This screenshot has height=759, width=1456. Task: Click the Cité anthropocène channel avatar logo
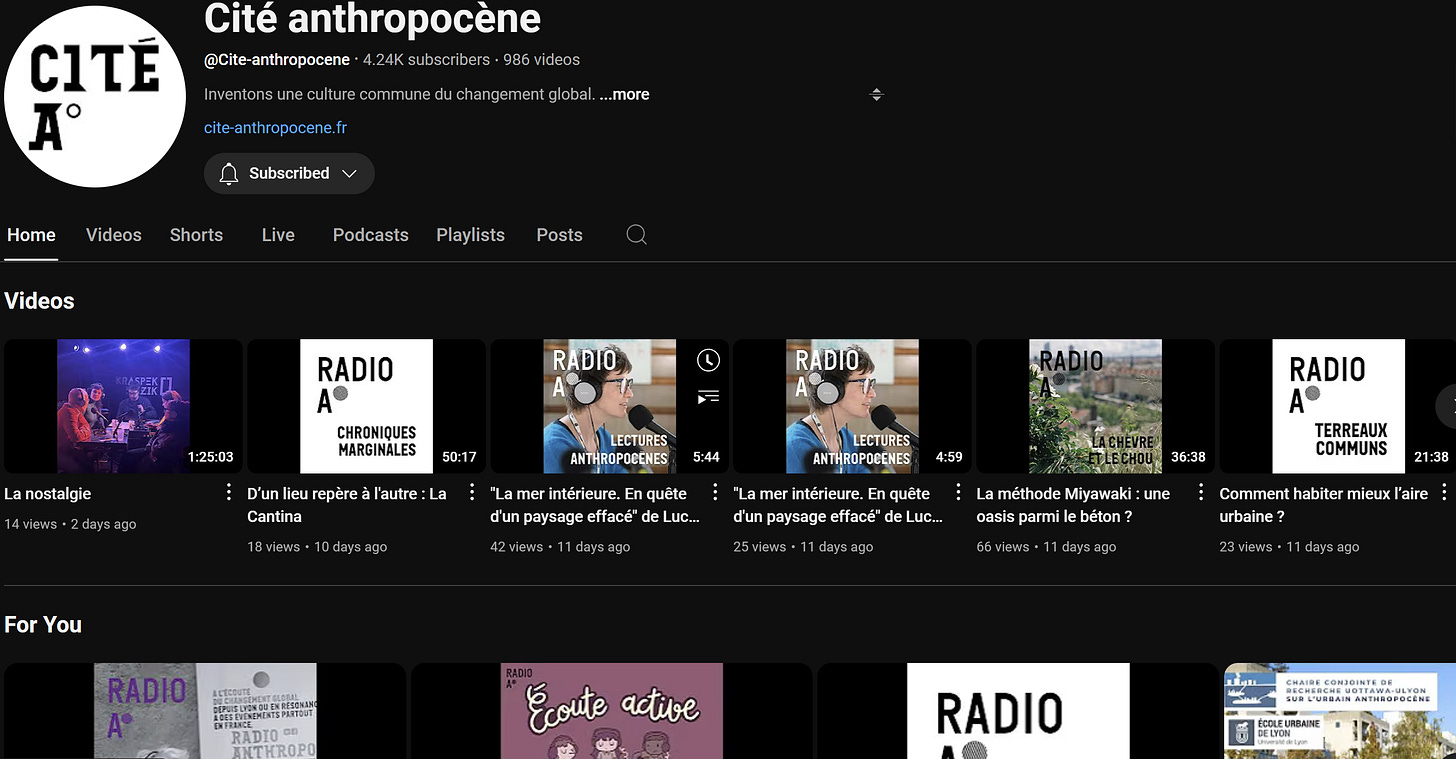tap(95, 96)
